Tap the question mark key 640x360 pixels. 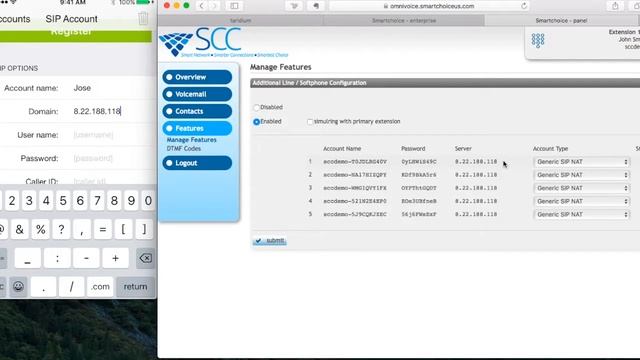(61, 229)
